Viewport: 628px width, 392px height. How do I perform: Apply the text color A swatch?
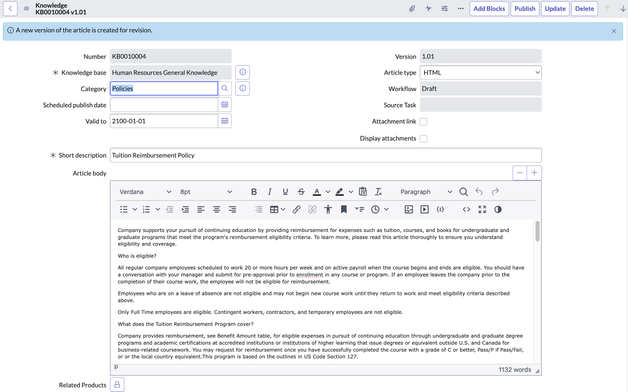317,192
